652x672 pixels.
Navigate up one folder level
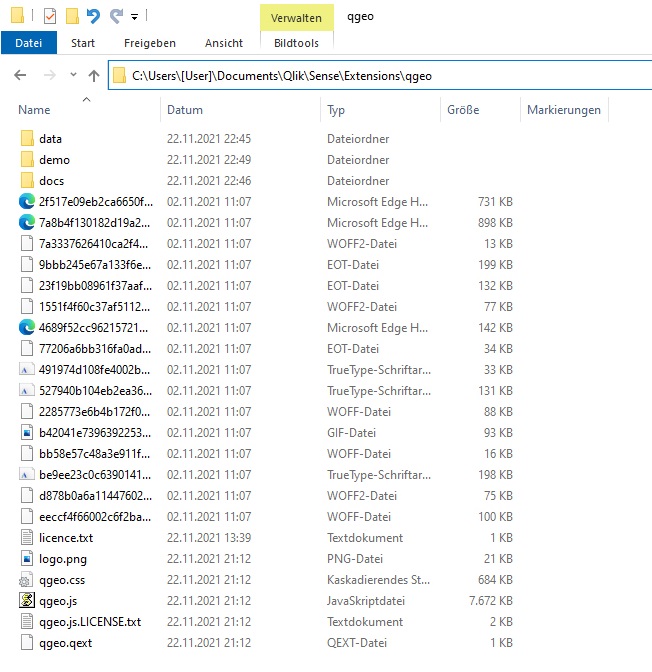(94, 75)
